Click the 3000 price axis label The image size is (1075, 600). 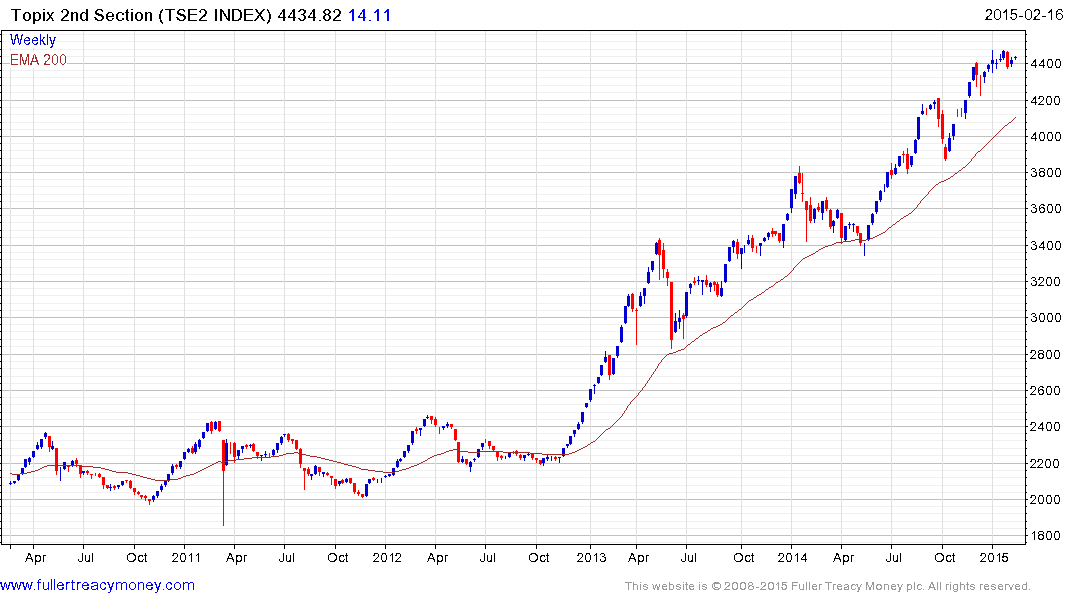[x=1046, y=317]
